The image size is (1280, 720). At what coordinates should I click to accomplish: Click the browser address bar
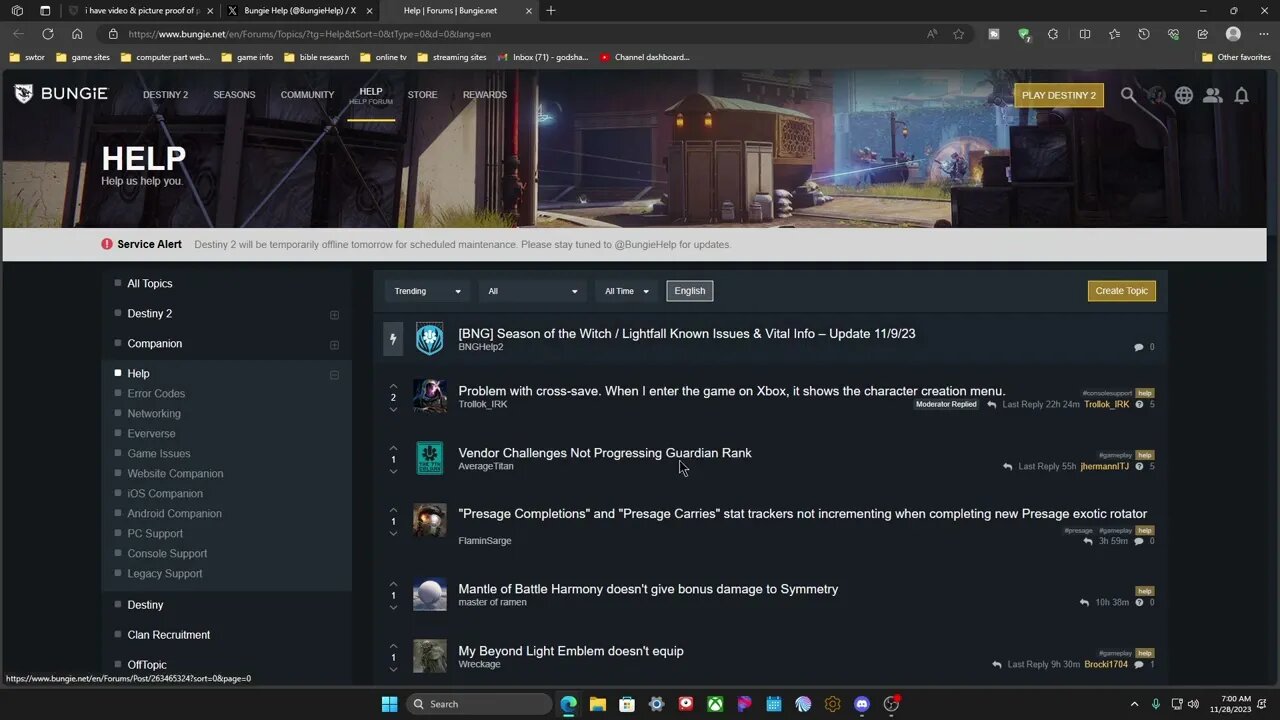click(520, 33)
